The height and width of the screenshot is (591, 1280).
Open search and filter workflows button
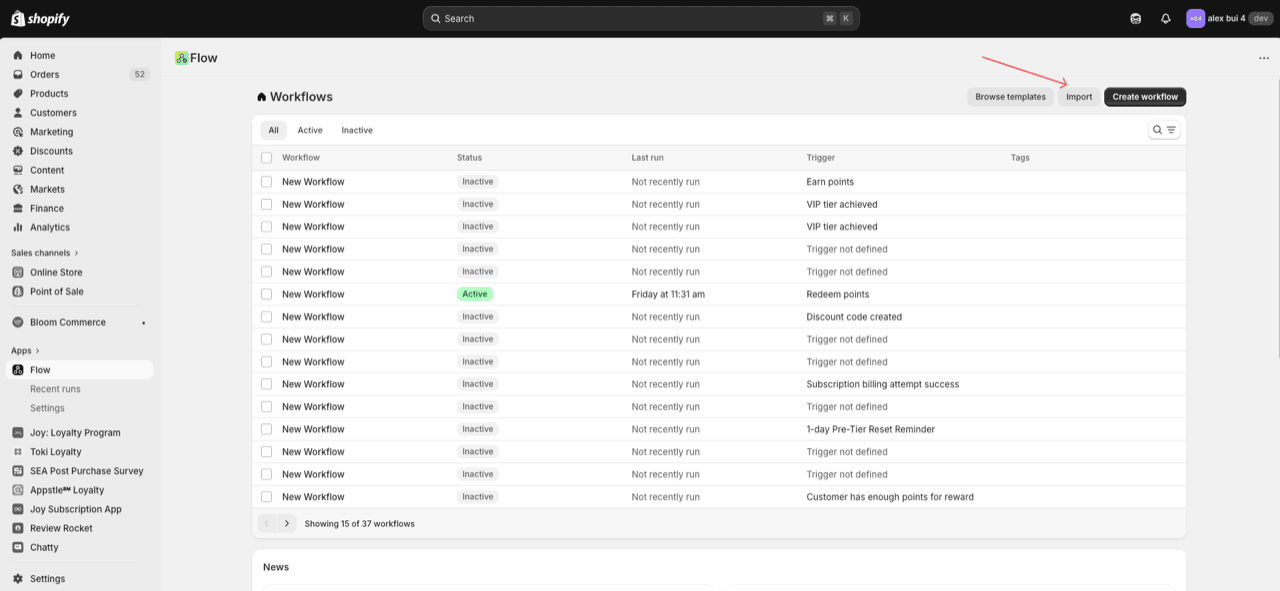(x=1164, y=130)
